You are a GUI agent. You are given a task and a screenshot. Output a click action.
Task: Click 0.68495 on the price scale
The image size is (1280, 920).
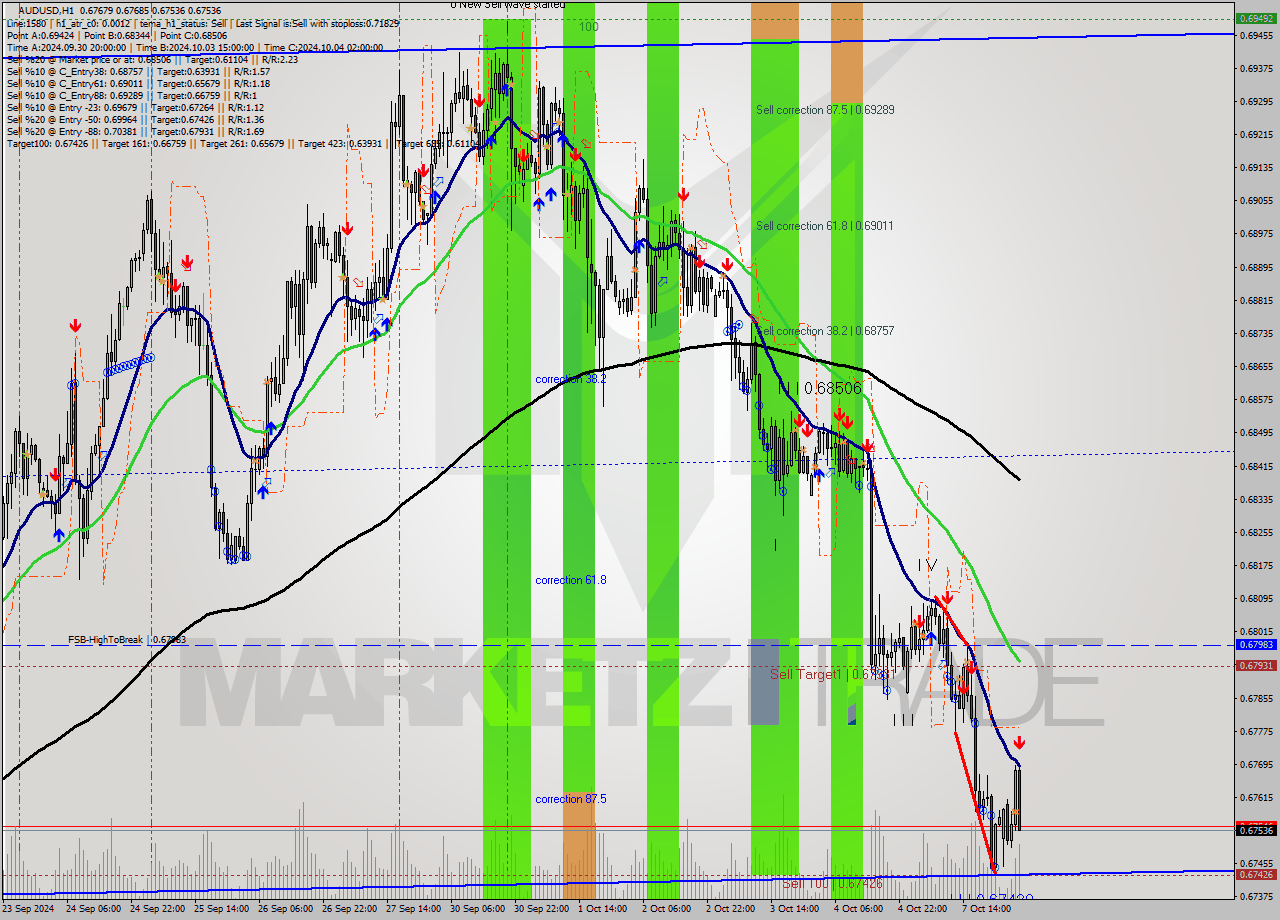coord(1256,433)
